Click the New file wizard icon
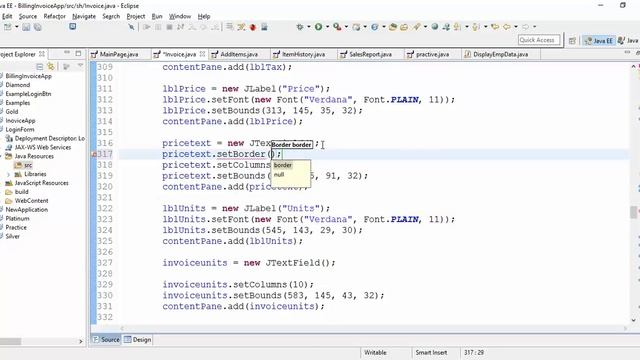The width and height of the screenshot is (640, 360). pos(8,27)
